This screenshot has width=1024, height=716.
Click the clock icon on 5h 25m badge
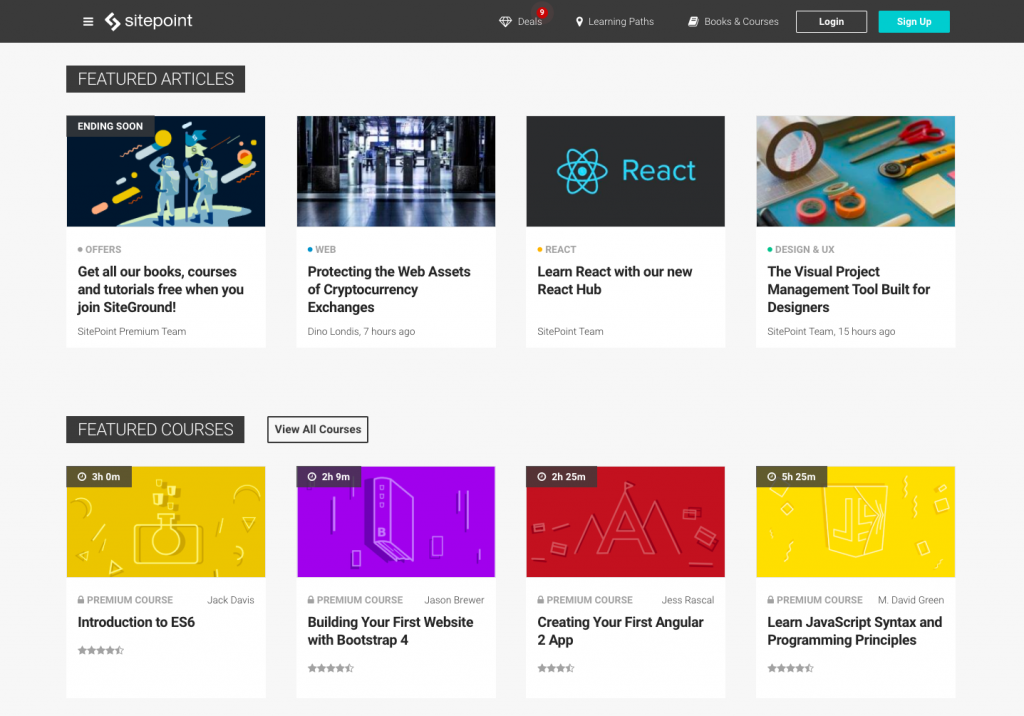point(771,477)
